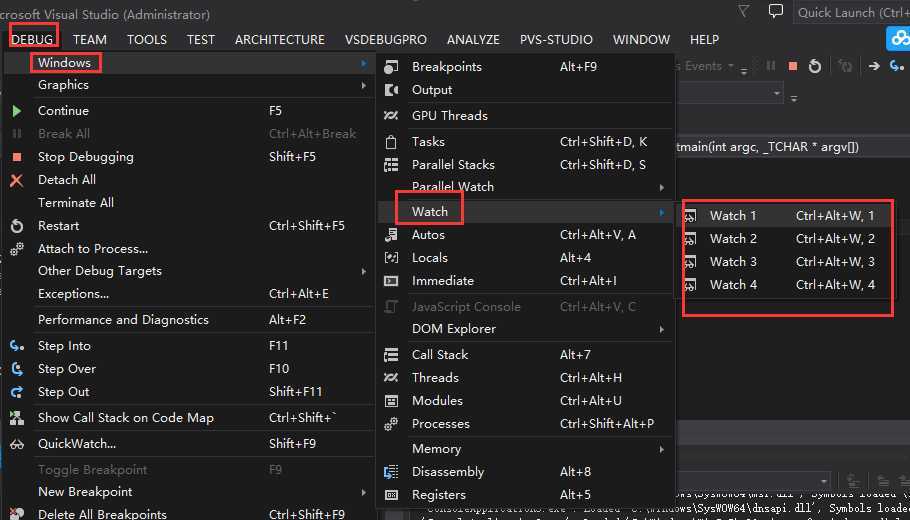Click the Parallel Stacks icon
This screenshot has height=520, width=910.
click(x=391, y=165)
